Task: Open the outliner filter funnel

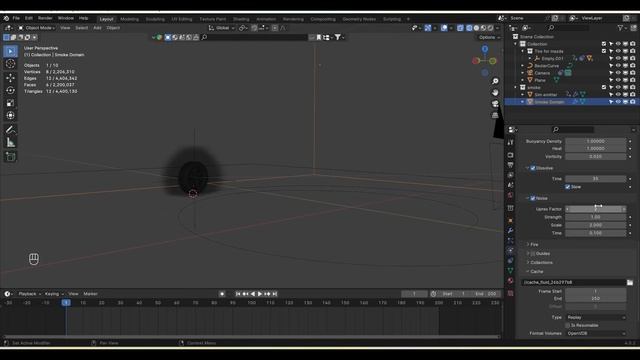Action: coord(620,28)
